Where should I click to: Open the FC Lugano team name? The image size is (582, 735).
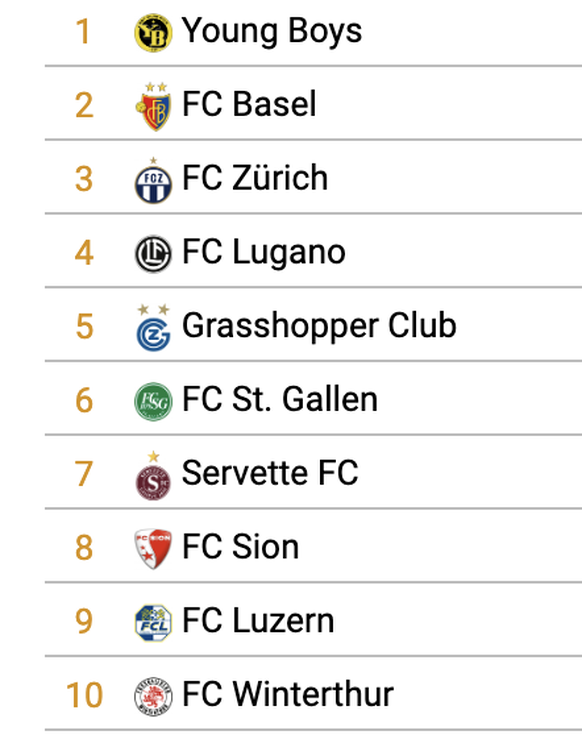[264, 253]
